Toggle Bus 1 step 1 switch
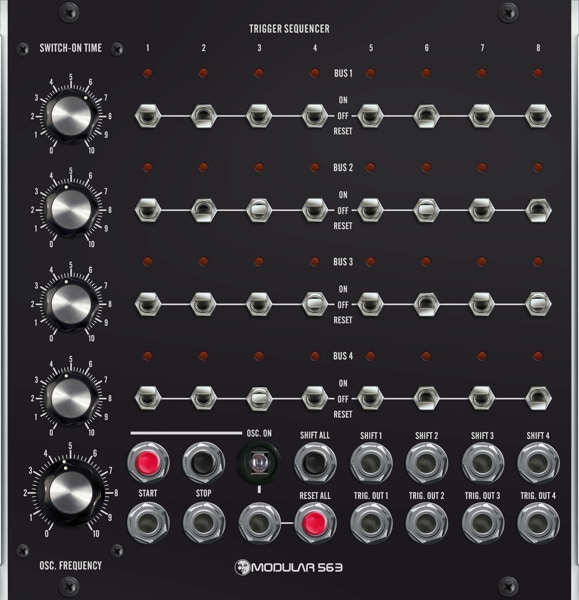 tap(148, 116)
